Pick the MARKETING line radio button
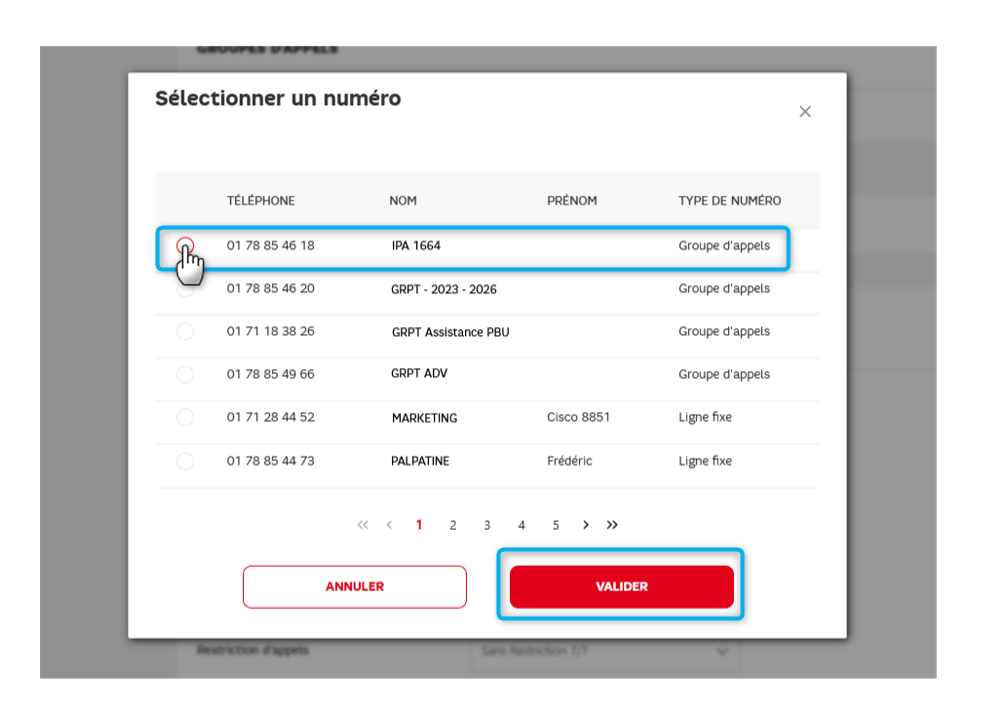 click(185, 417)
